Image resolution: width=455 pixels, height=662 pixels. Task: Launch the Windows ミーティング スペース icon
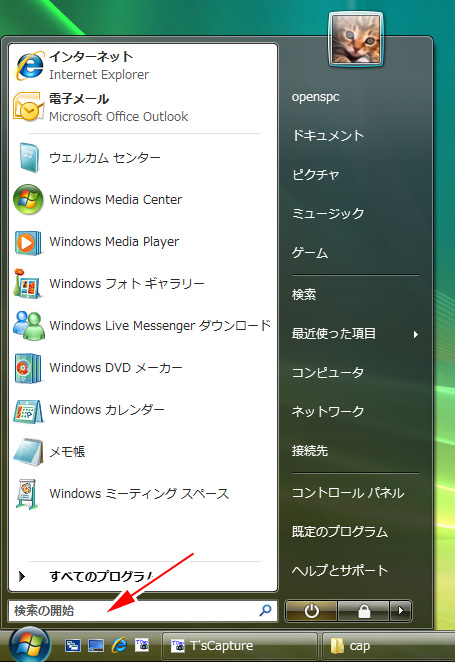(x=28, y=494)
